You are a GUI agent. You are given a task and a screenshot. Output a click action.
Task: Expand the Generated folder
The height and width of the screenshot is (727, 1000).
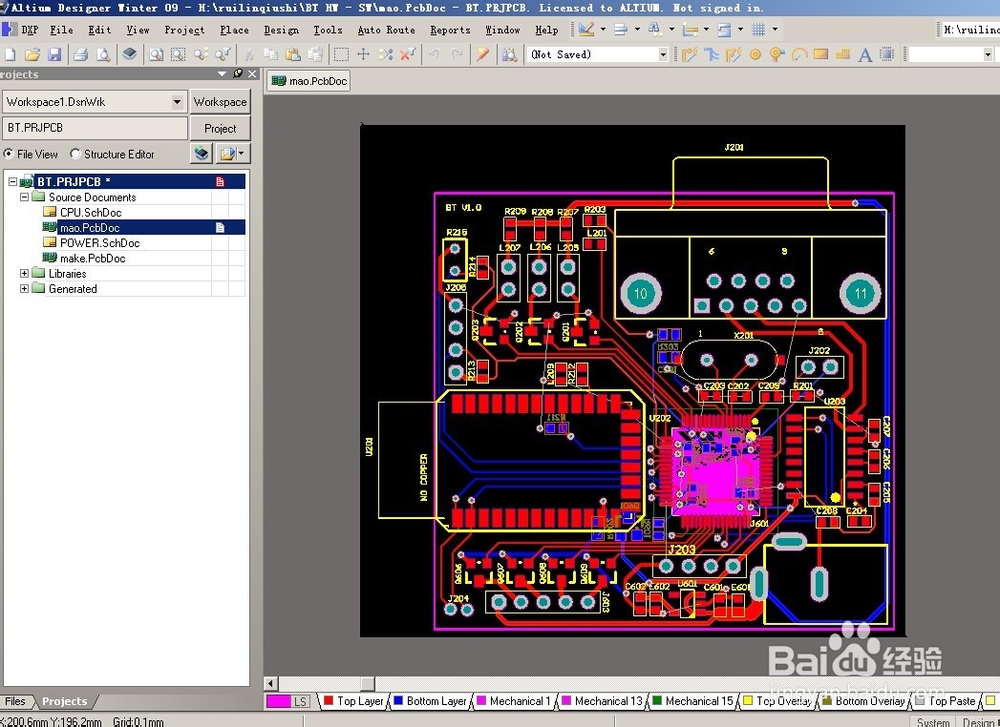coord(24,289)
